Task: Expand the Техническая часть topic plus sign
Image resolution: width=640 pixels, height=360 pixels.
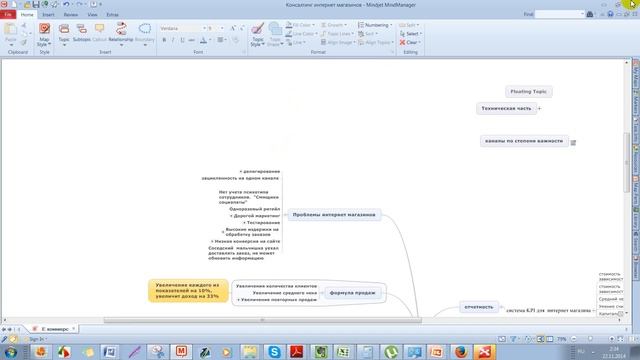Action: click(540, 109)
